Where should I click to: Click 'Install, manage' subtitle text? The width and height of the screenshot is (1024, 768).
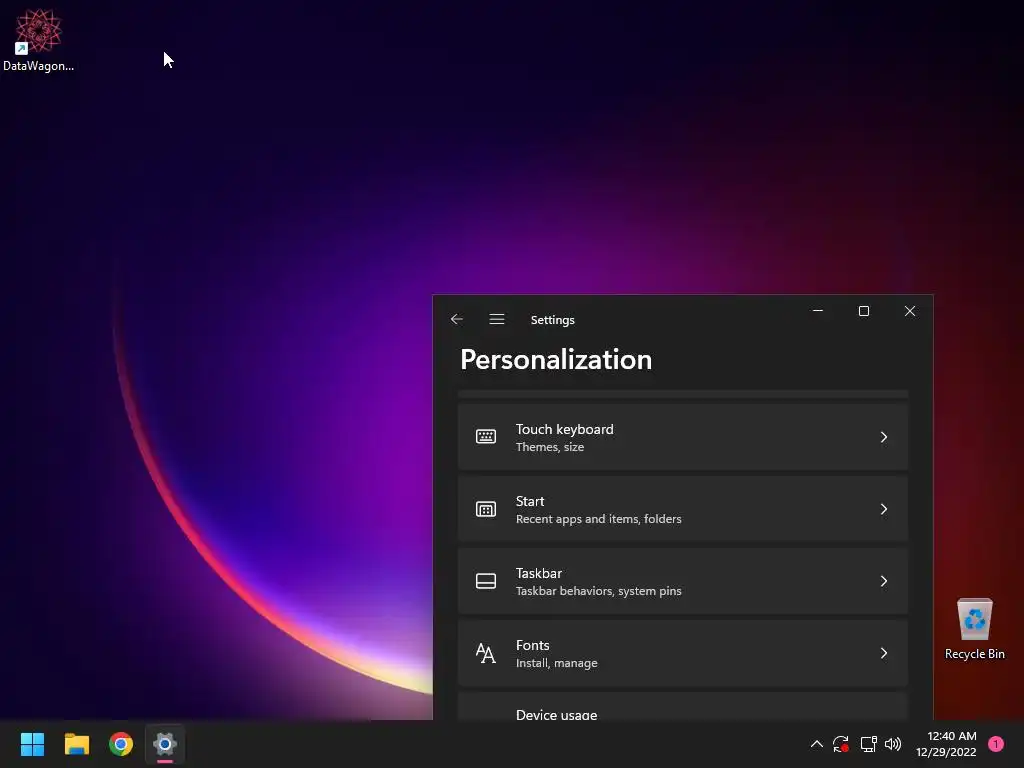(x=556, y=663)
